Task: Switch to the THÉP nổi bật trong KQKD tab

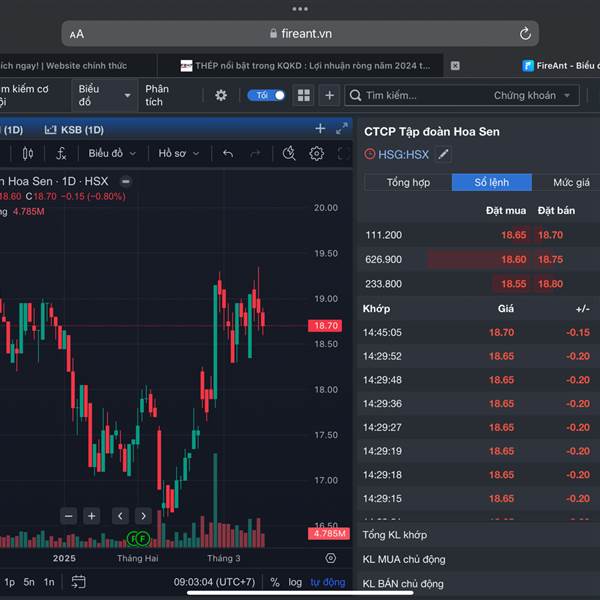Action: click(305, 66)
